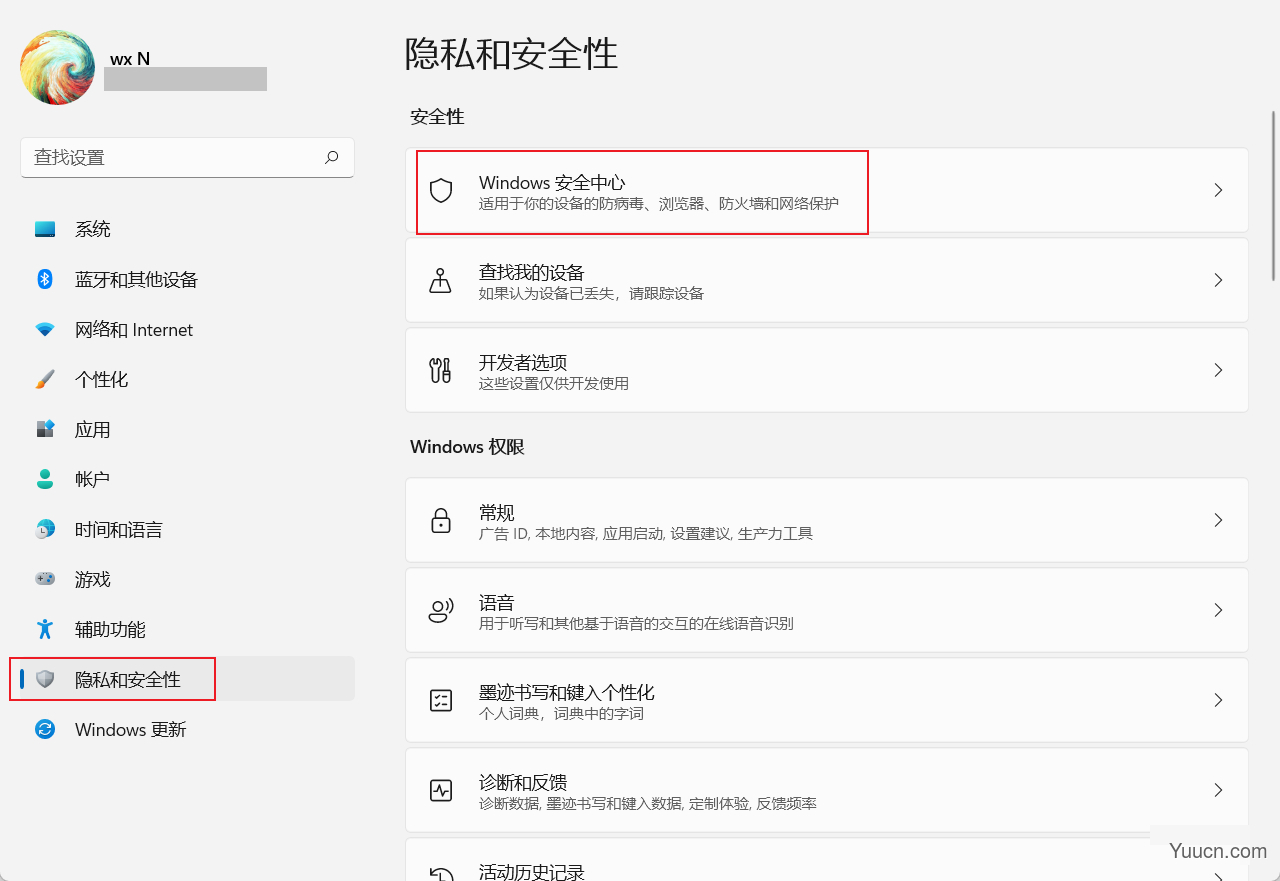Open 查找我的设备 title
The height and width of the screenshot is (881, 1280).
[532, 272]
